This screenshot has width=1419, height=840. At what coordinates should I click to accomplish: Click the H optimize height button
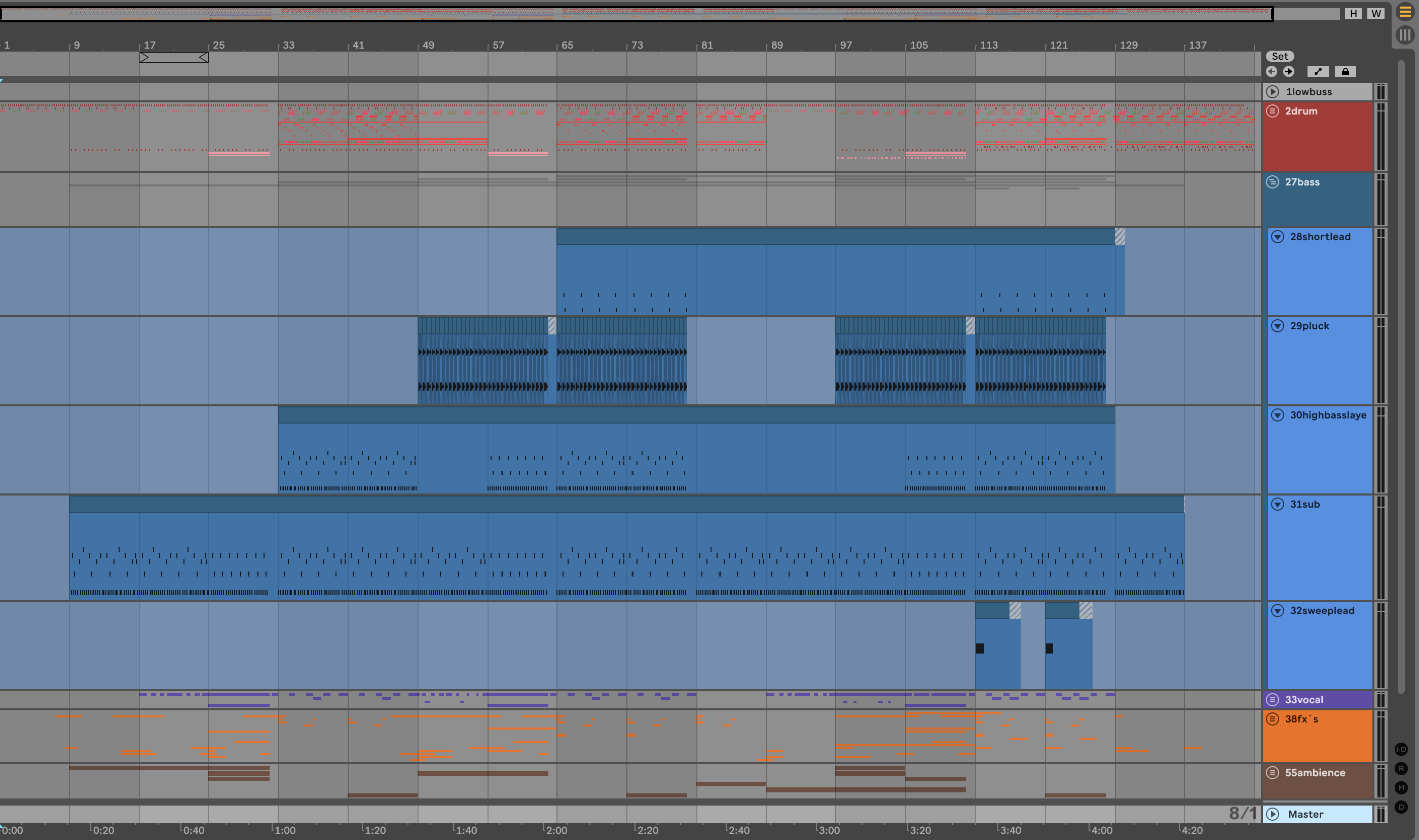pos(1353,14)
